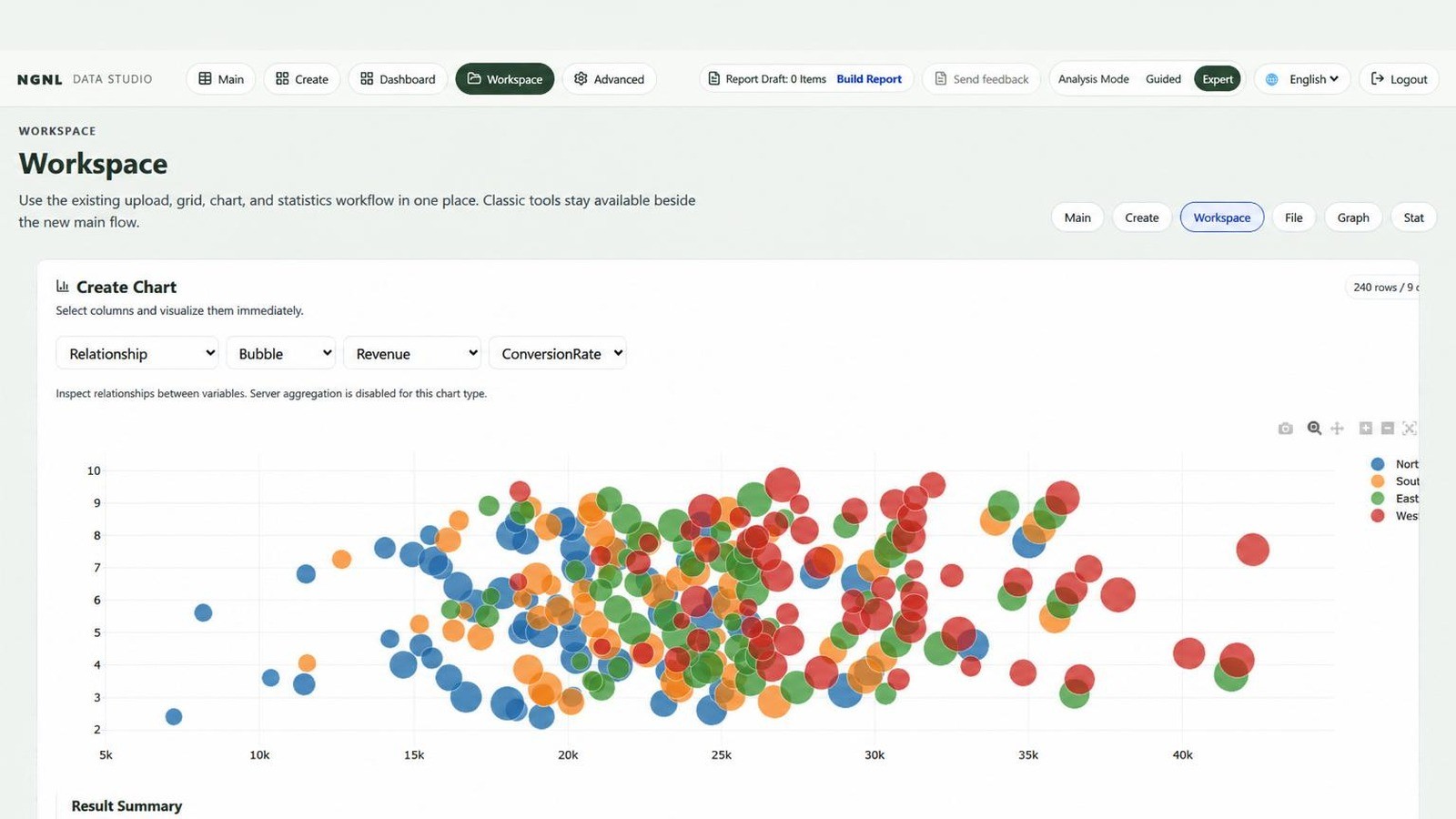Click the chart zoom out minus icon
The height and width of the screenshot is (819, 1456).
click(1387, 428)
